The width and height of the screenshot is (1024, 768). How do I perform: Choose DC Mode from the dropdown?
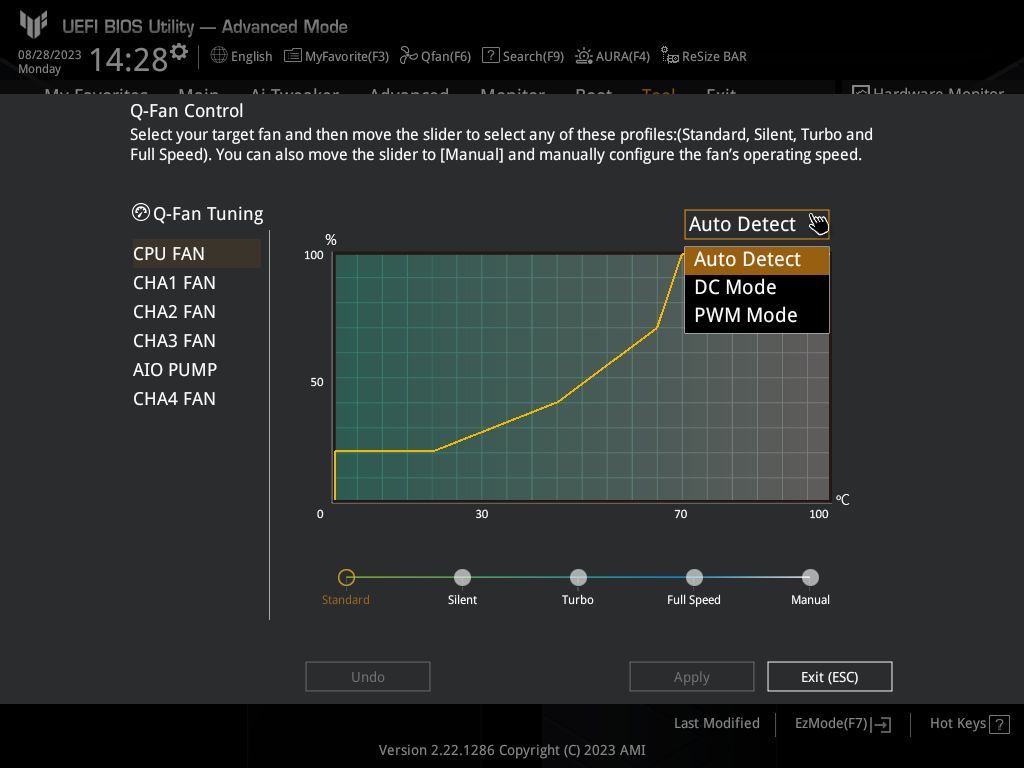756,287
